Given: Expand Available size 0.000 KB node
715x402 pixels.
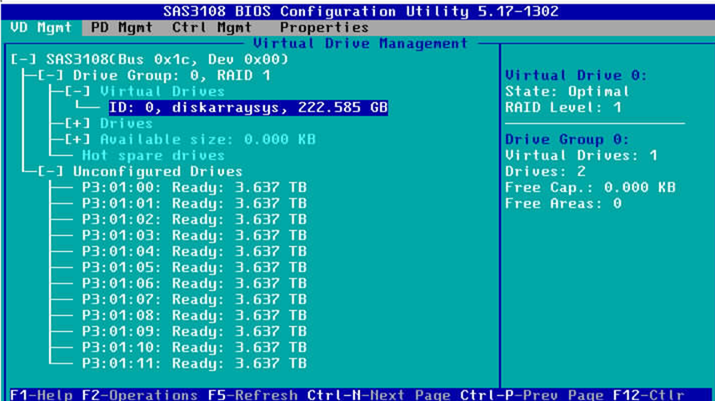Looking at the screenshot, I should [78, 139].
